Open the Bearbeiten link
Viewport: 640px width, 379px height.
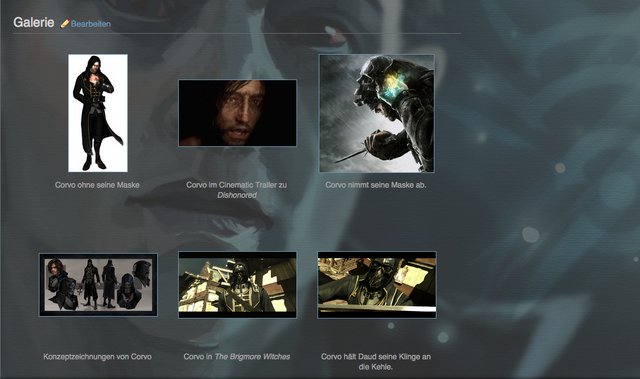coord(91,24)
